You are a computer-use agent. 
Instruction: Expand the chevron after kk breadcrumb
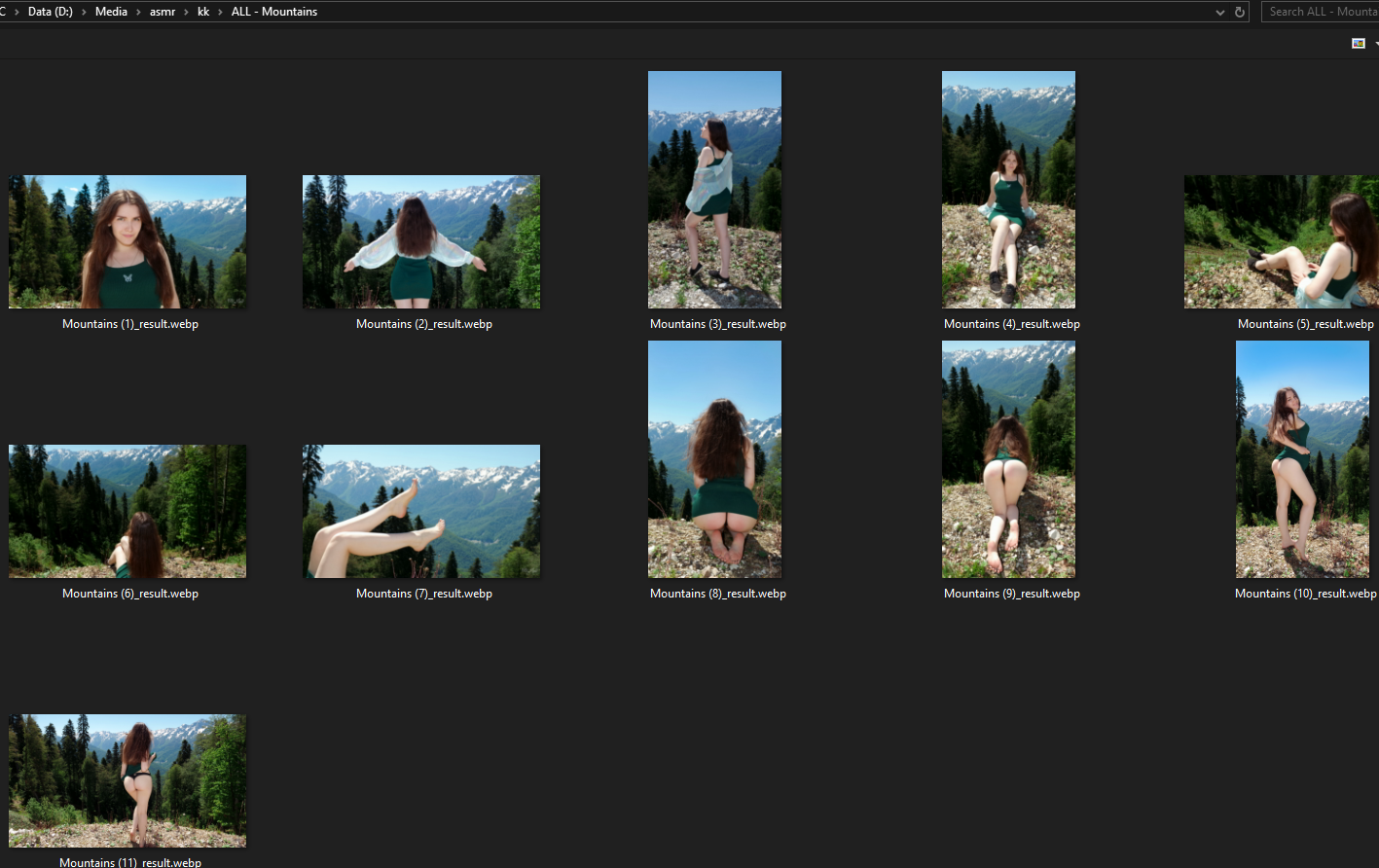220,12
